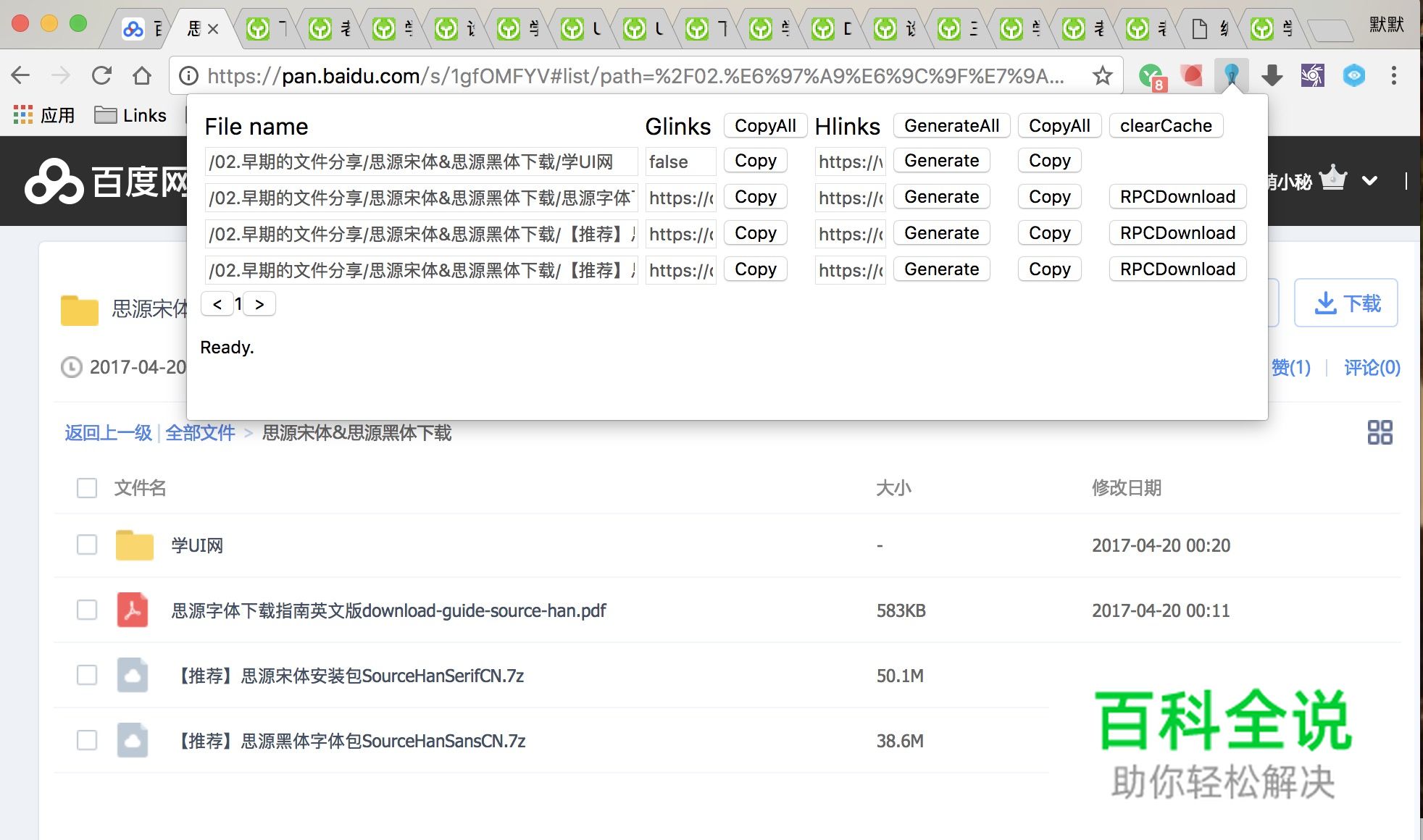The width and height of the screenshot is (1423, 840).
Task: Open Chrome three-dot menu
Action: (1393, 75)
